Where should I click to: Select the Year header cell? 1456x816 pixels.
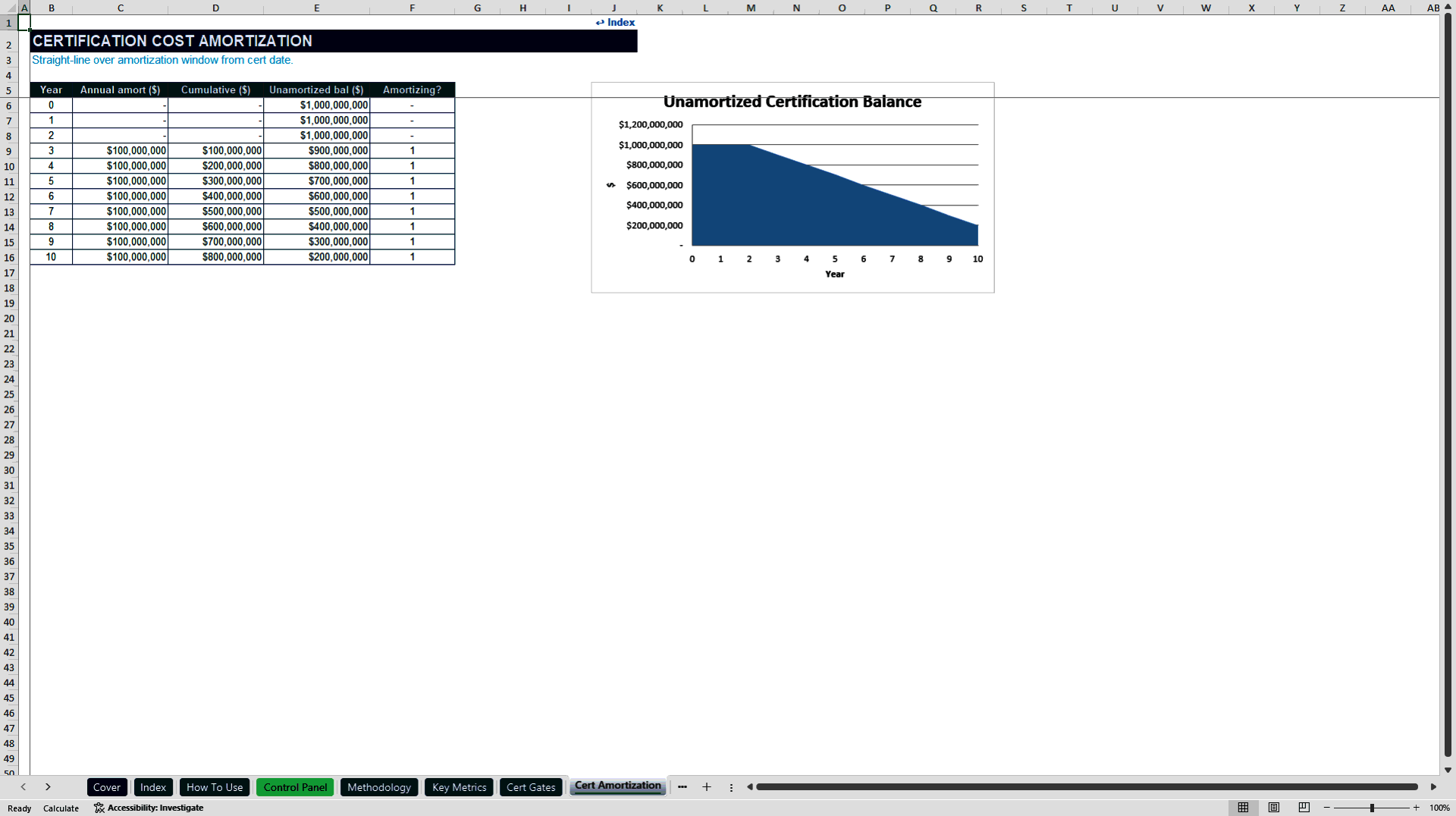pyautogui.click(x=52, y=89)
